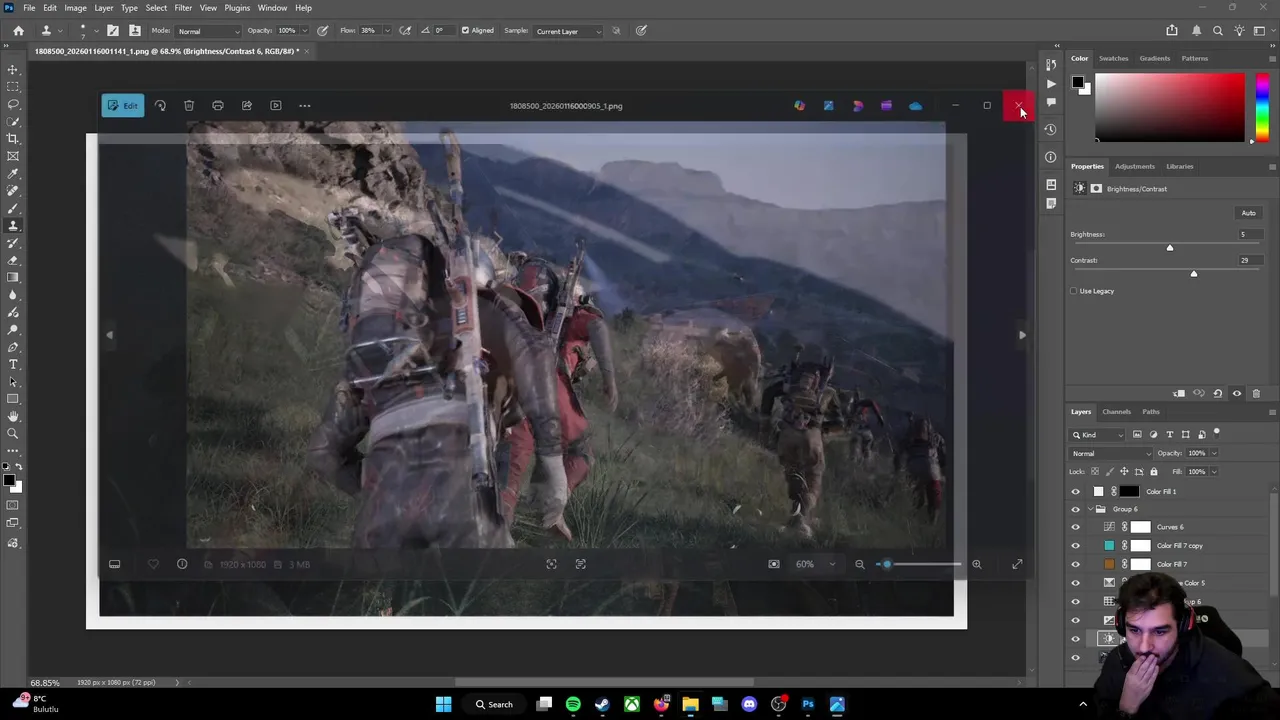Click zoom in magnifier in Photos viewer

(976, 564)
